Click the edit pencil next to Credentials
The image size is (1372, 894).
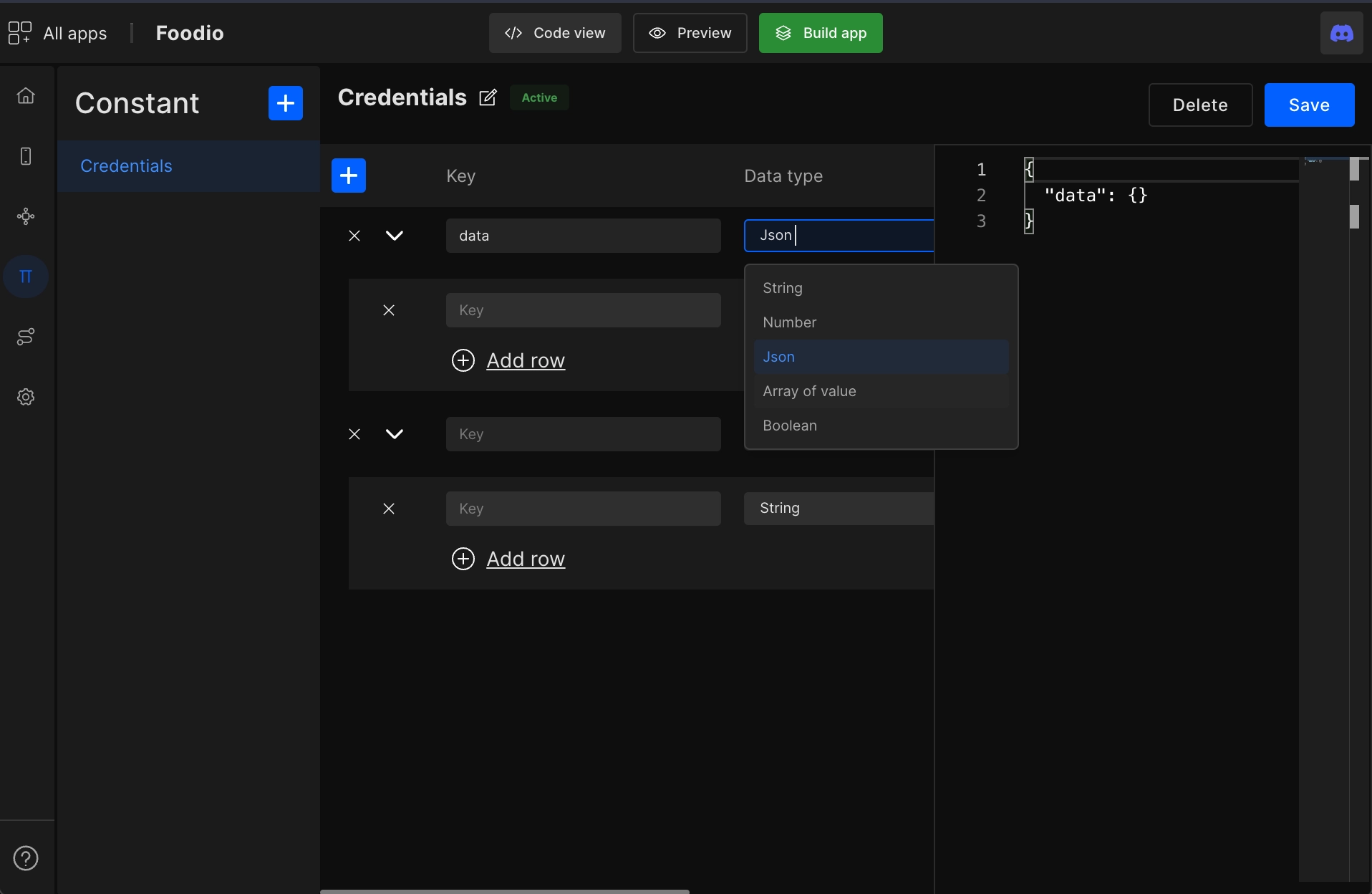488,97
